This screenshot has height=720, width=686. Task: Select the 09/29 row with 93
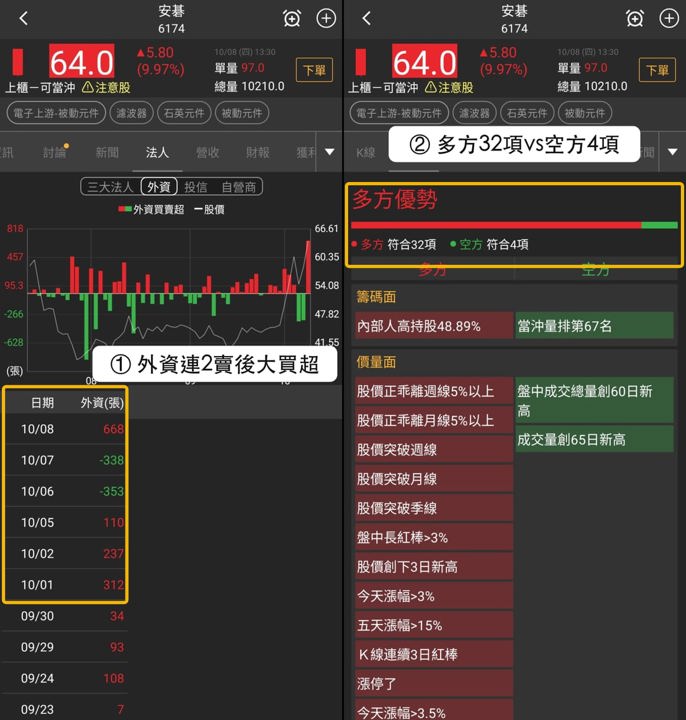pos(65,647)
